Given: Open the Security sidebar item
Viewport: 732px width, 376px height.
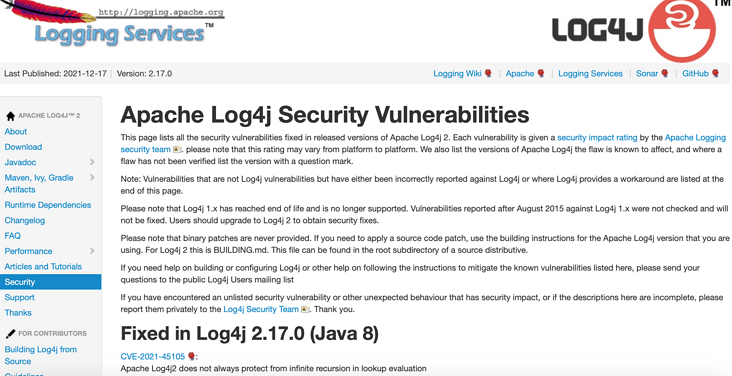Looking at the screenshot, I should 50,282.
